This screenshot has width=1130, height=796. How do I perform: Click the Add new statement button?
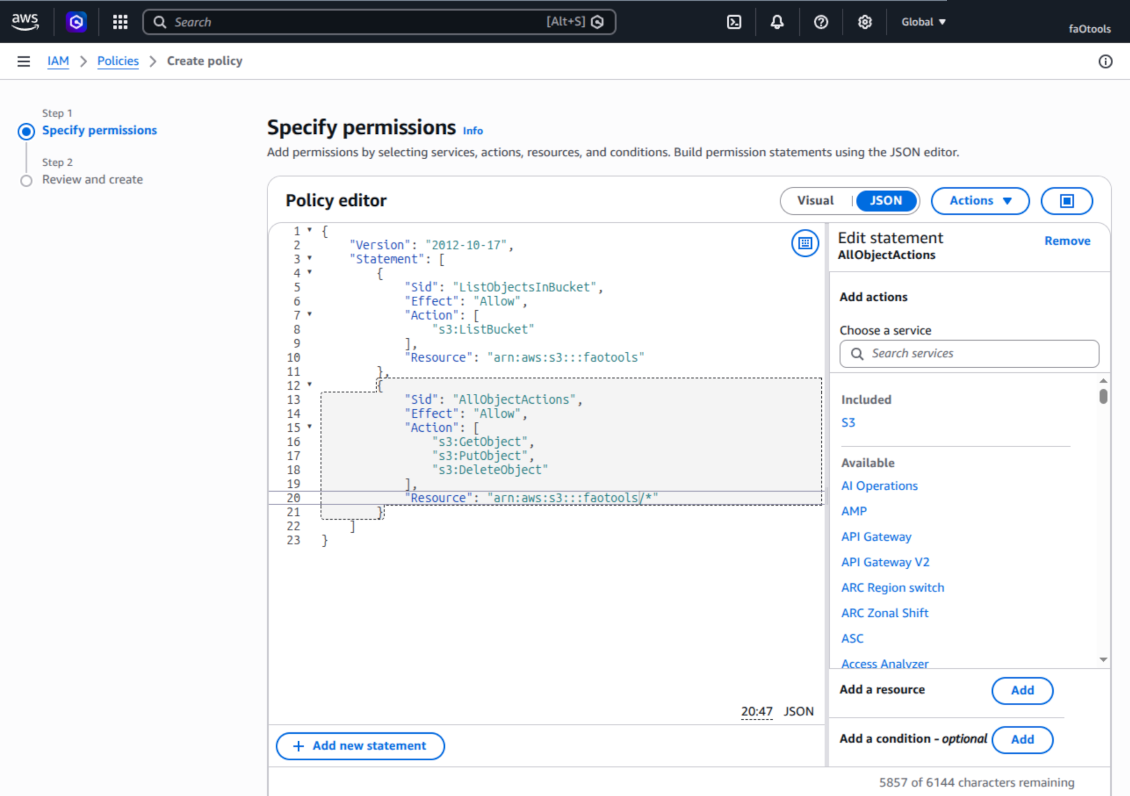pyautogui.click(x=360, y=746)
